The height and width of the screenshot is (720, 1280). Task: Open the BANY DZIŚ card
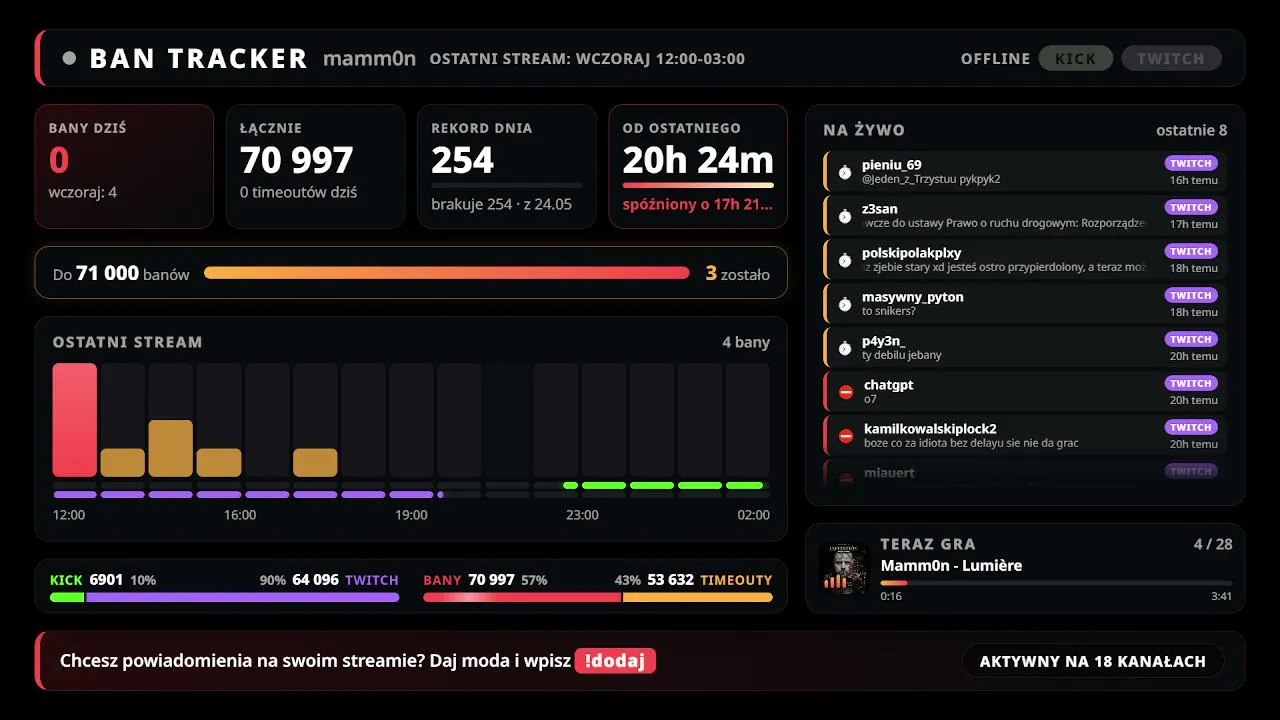124,166
